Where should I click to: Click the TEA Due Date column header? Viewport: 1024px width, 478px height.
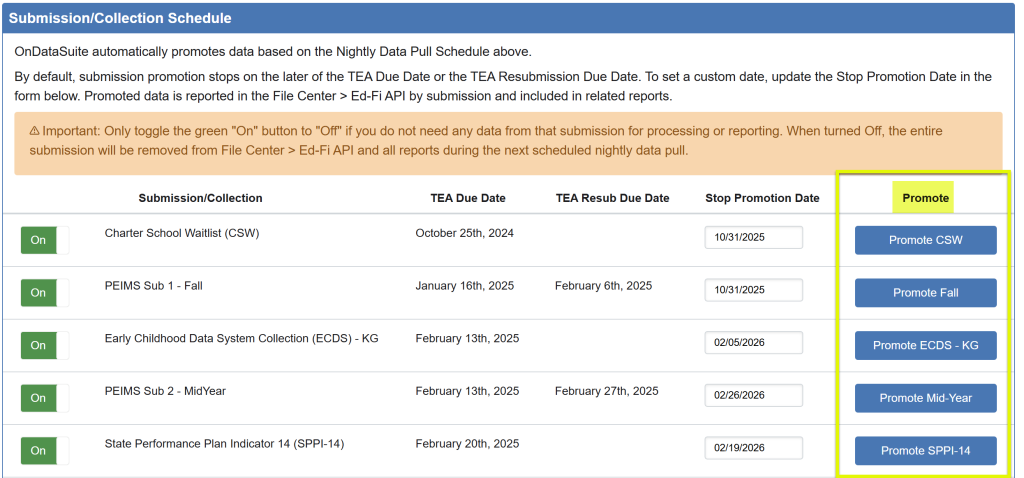pyautogui.click(x=461, y=198)
